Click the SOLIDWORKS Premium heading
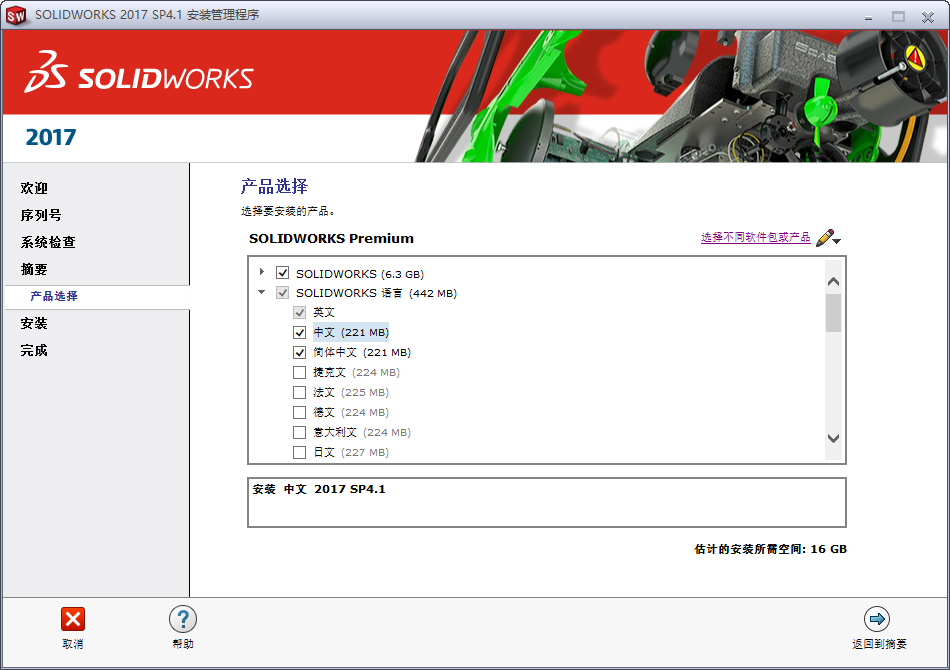 (x=331, y=239)
